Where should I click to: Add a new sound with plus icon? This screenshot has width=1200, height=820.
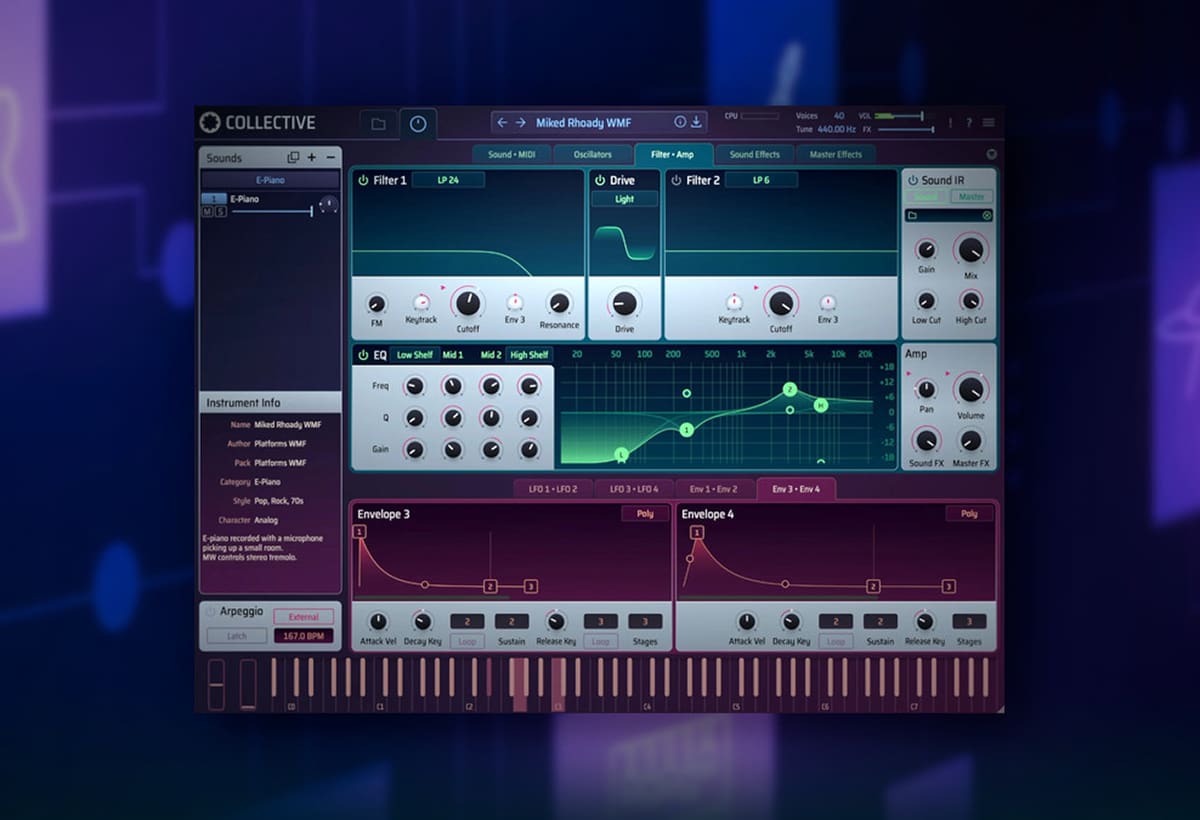(312, 158)
